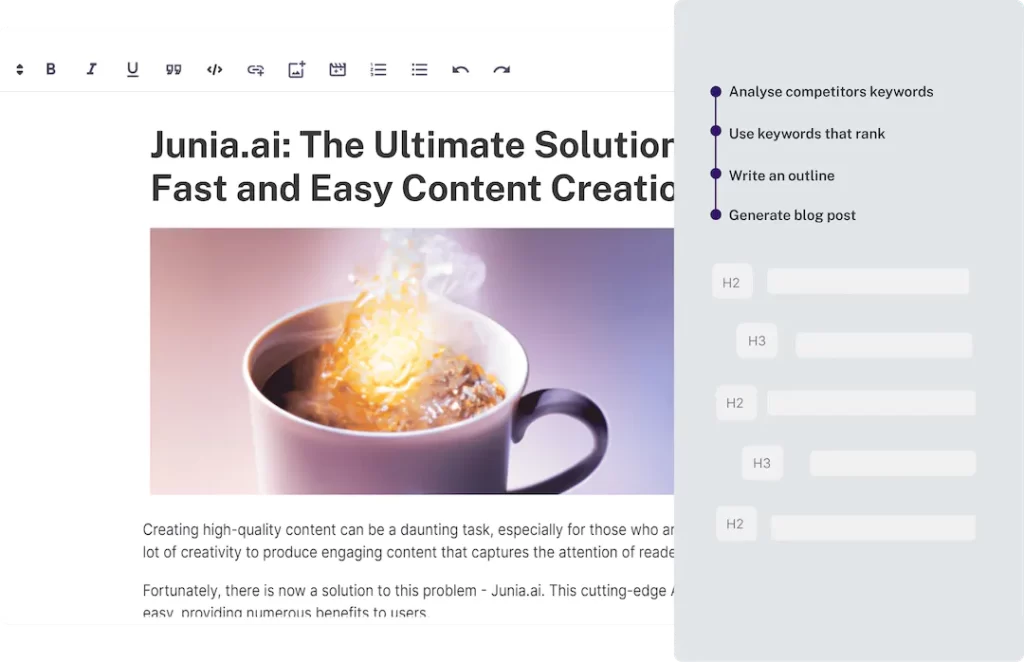Select the steaming coffee cup image
Image resolution: width=1024 pixels, height=662 pixels.
(x=412, y=361)
